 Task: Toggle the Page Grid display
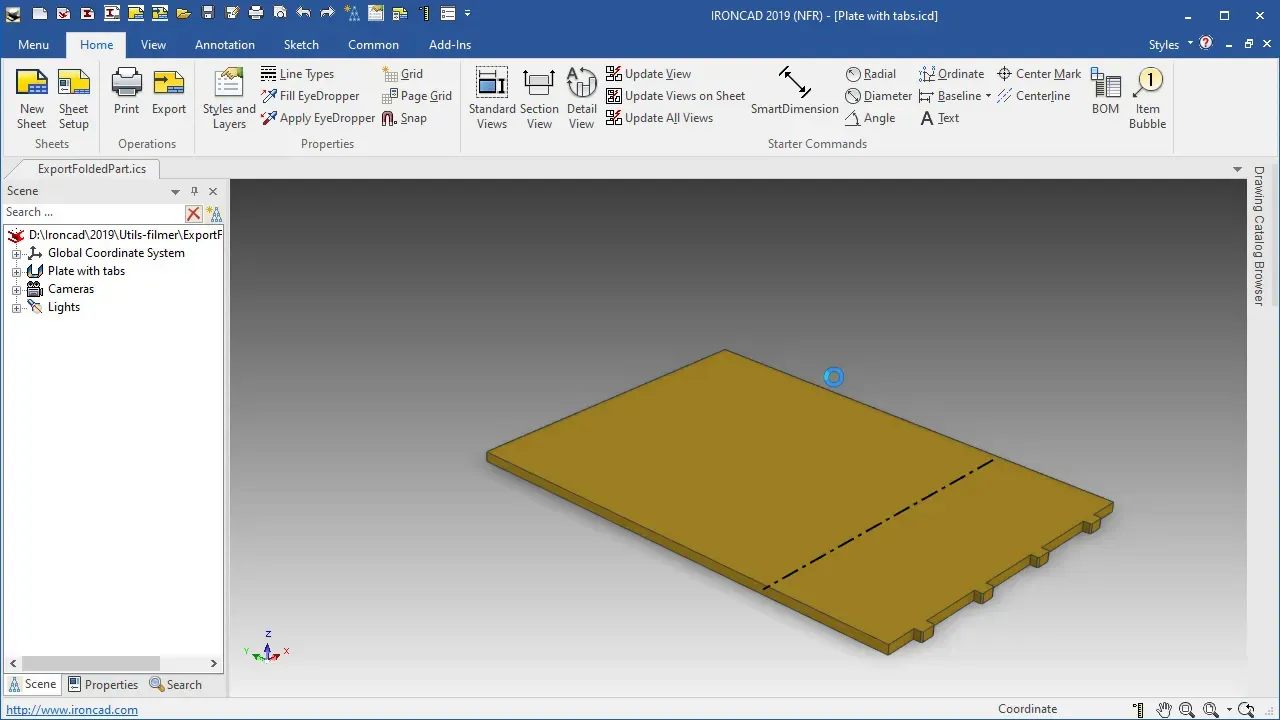coord(417,96)
